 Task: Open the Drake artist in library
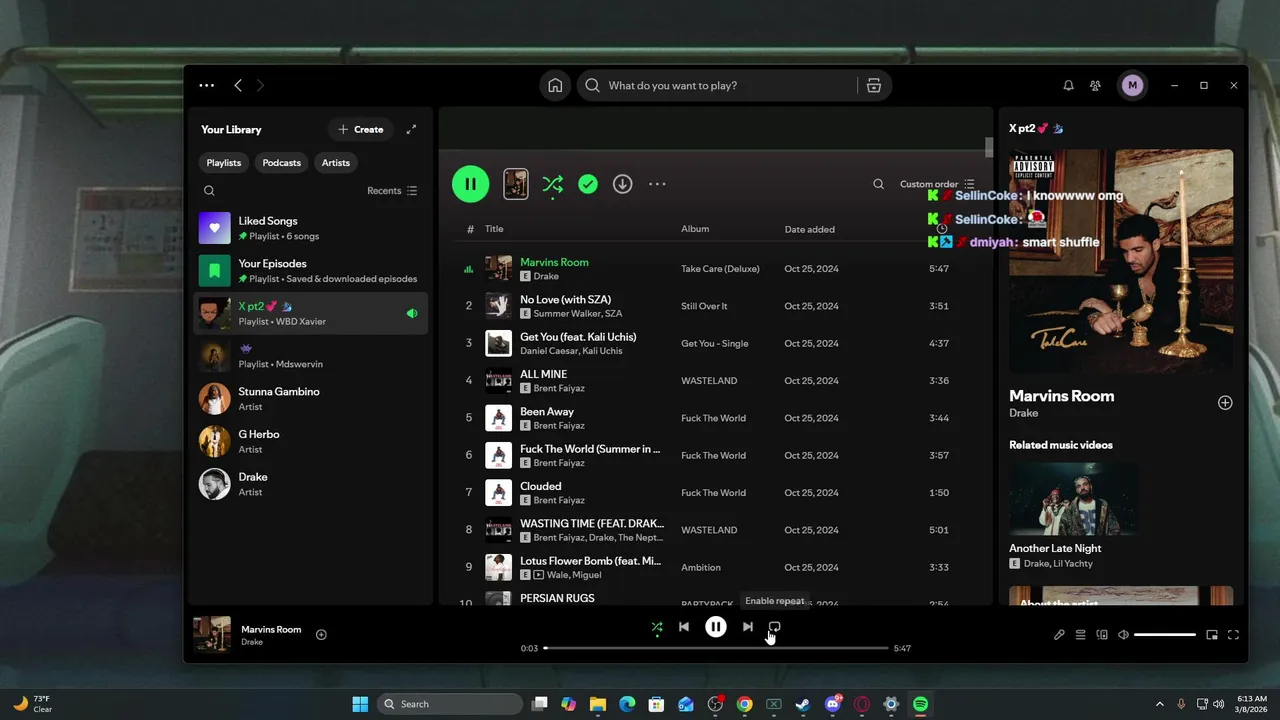pyautogui.click(x=310, y=484)
